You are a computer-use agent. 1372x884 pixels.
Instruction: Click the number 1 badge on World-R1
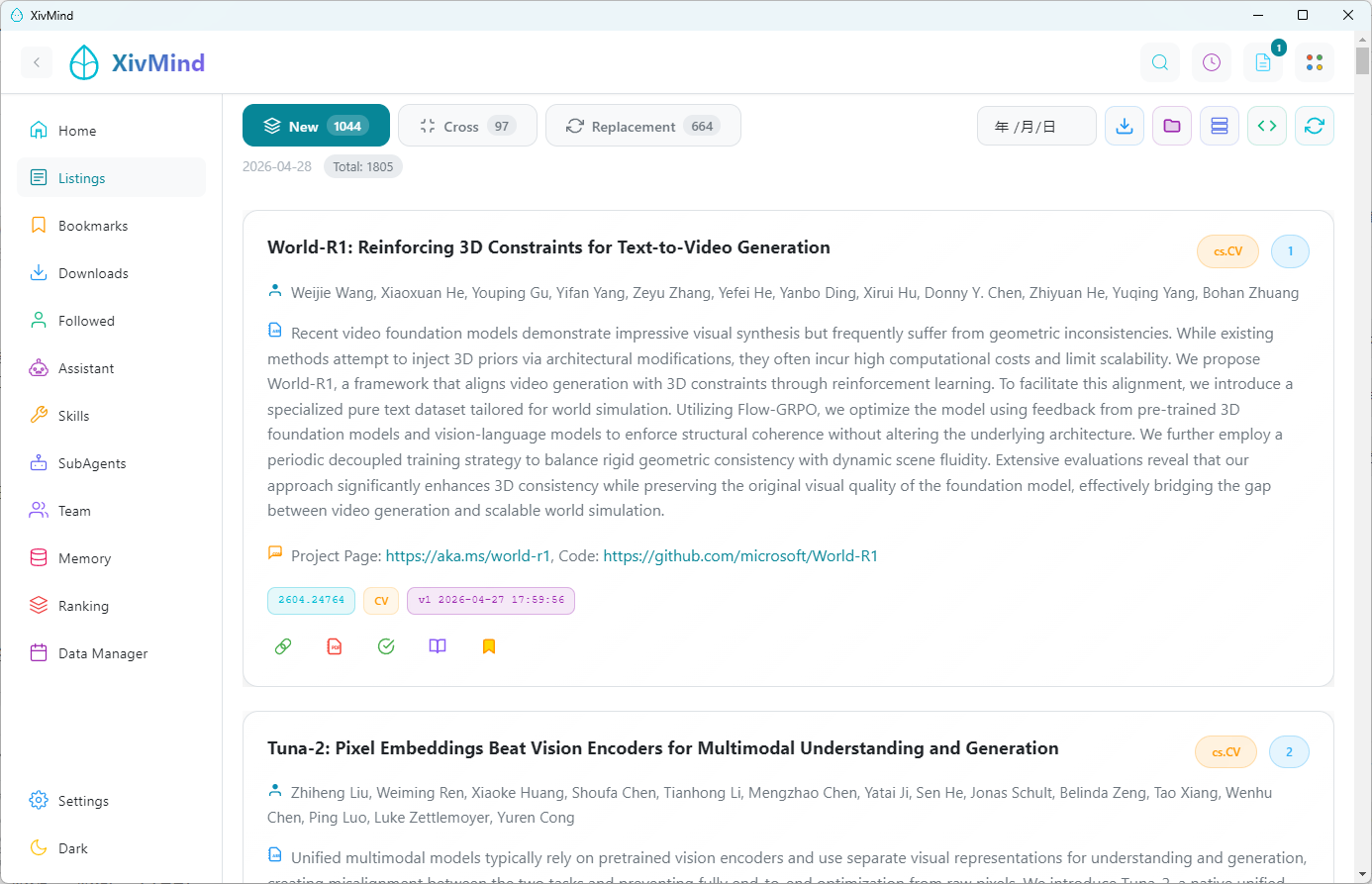tap(1290, 251)
